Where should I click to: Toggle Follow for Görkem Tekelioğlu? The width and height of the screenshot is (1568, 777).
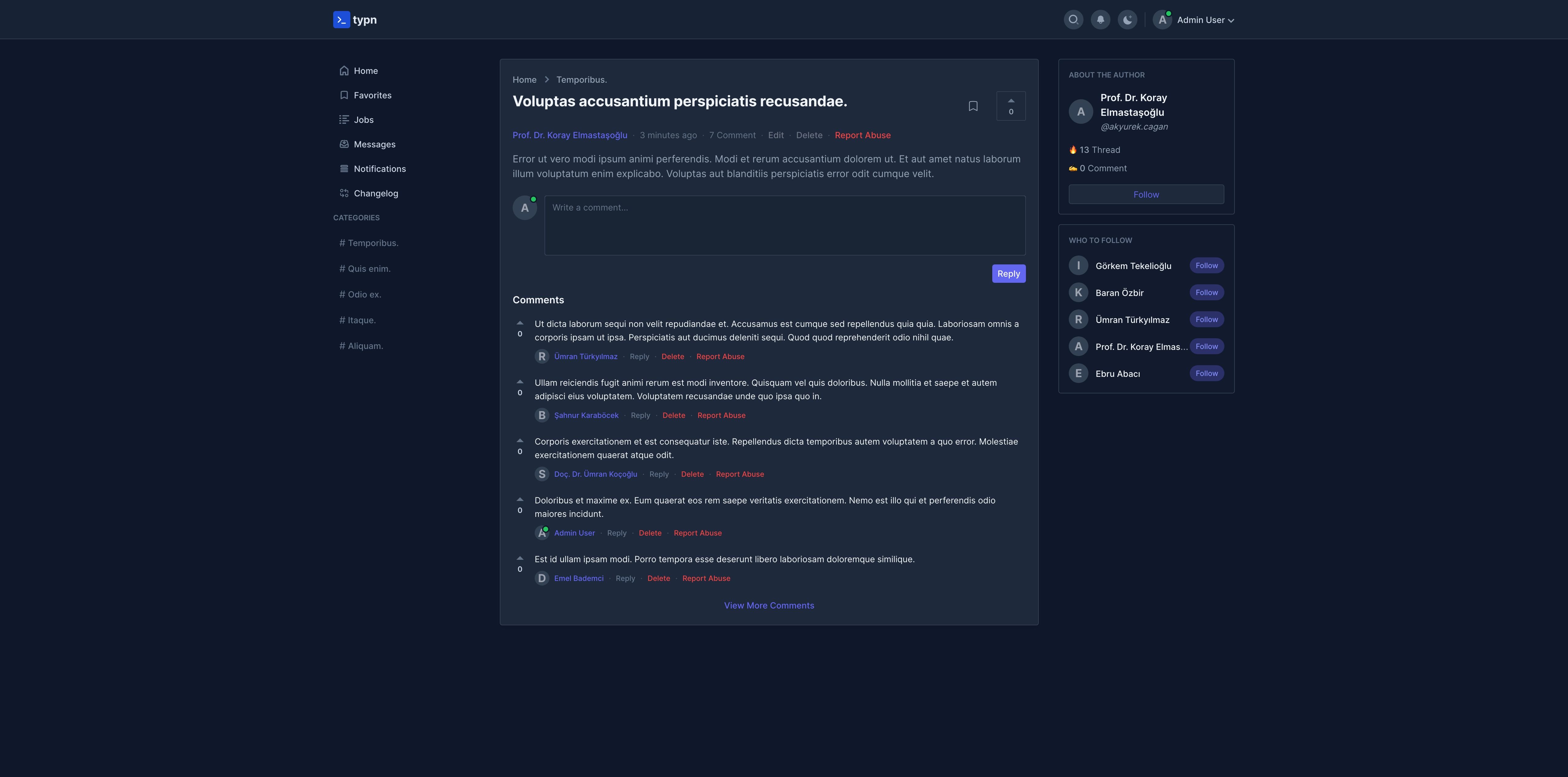coord(1206,266)
